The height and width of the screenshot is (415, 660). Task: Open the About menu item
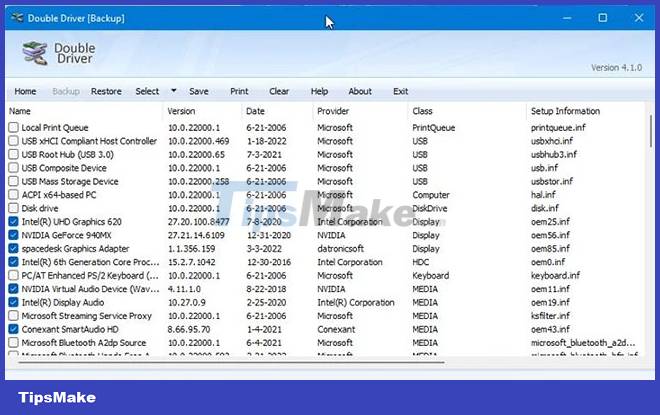(360, 91)
